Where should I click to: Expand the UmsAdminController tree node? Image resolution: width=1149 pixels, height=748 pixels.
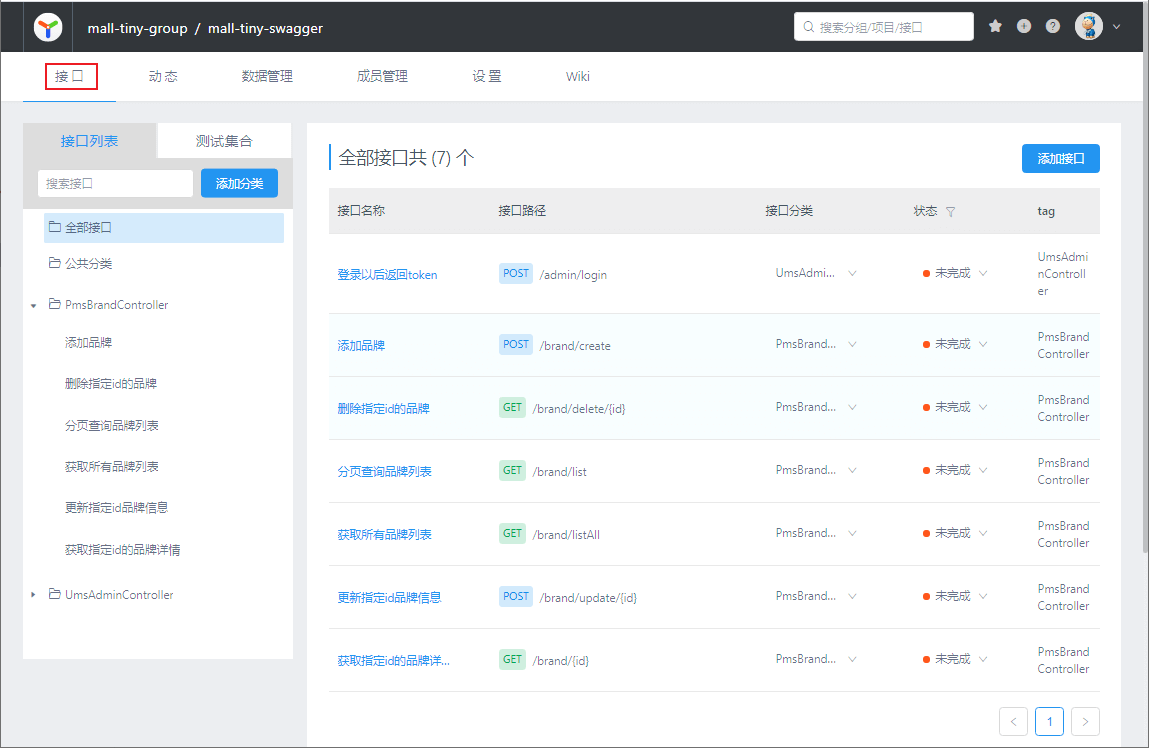pyautogui.click(x=34, y=595)
